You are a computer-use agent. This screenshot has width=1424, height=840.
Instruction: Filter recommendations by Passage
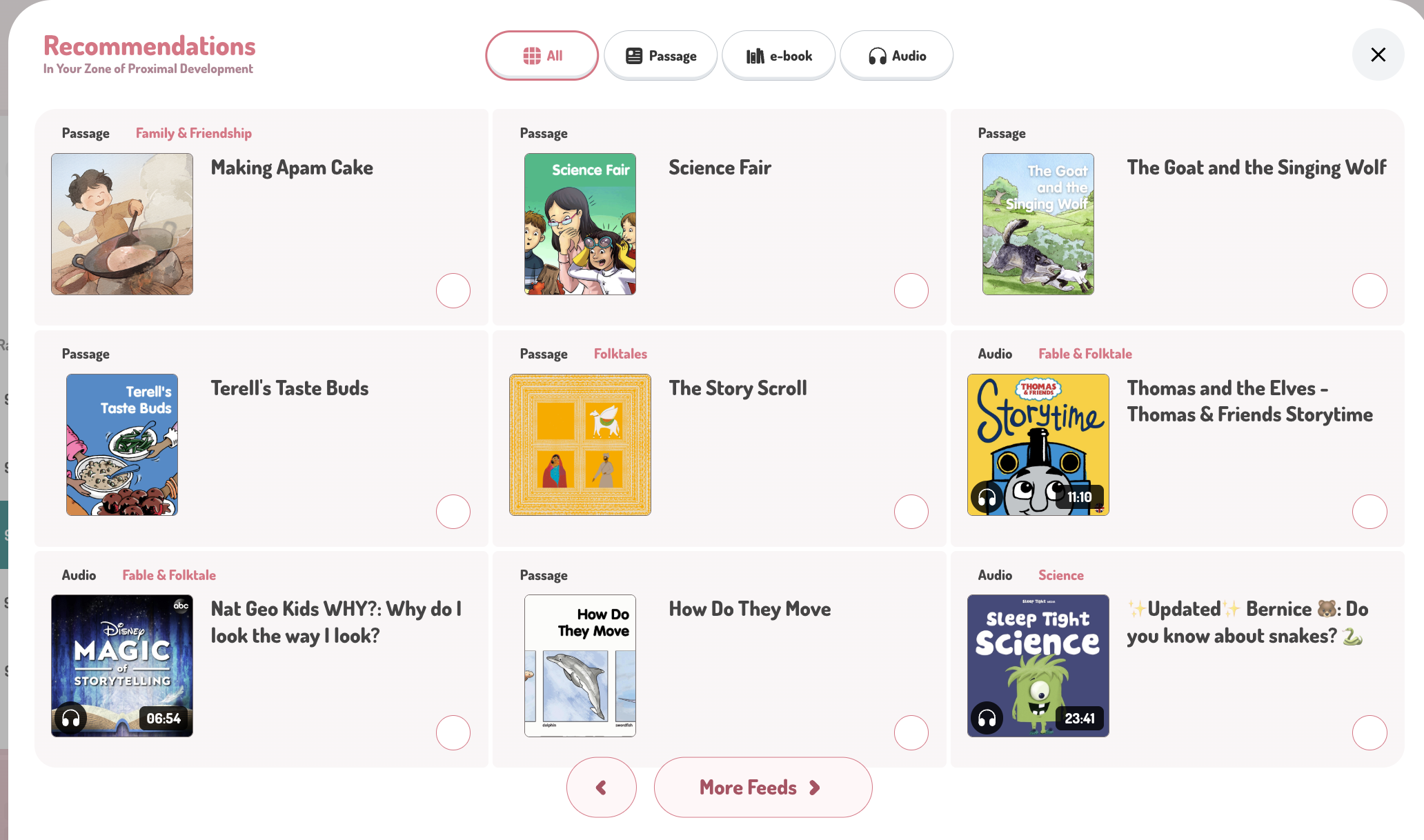click(660, 56)
